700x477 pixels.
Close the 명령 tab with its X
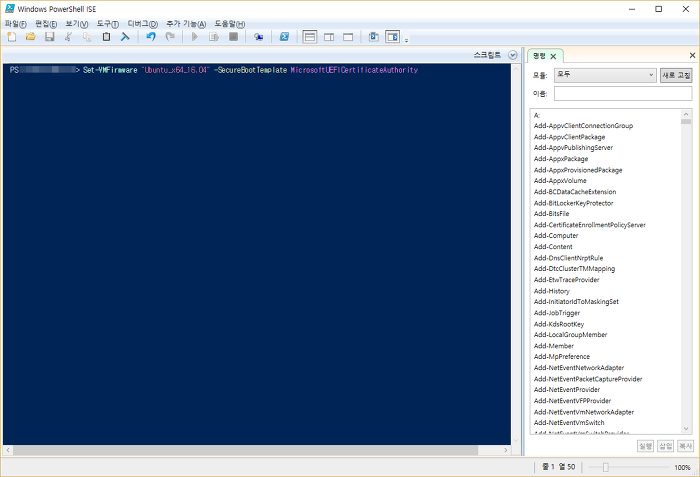coord(553,56)
